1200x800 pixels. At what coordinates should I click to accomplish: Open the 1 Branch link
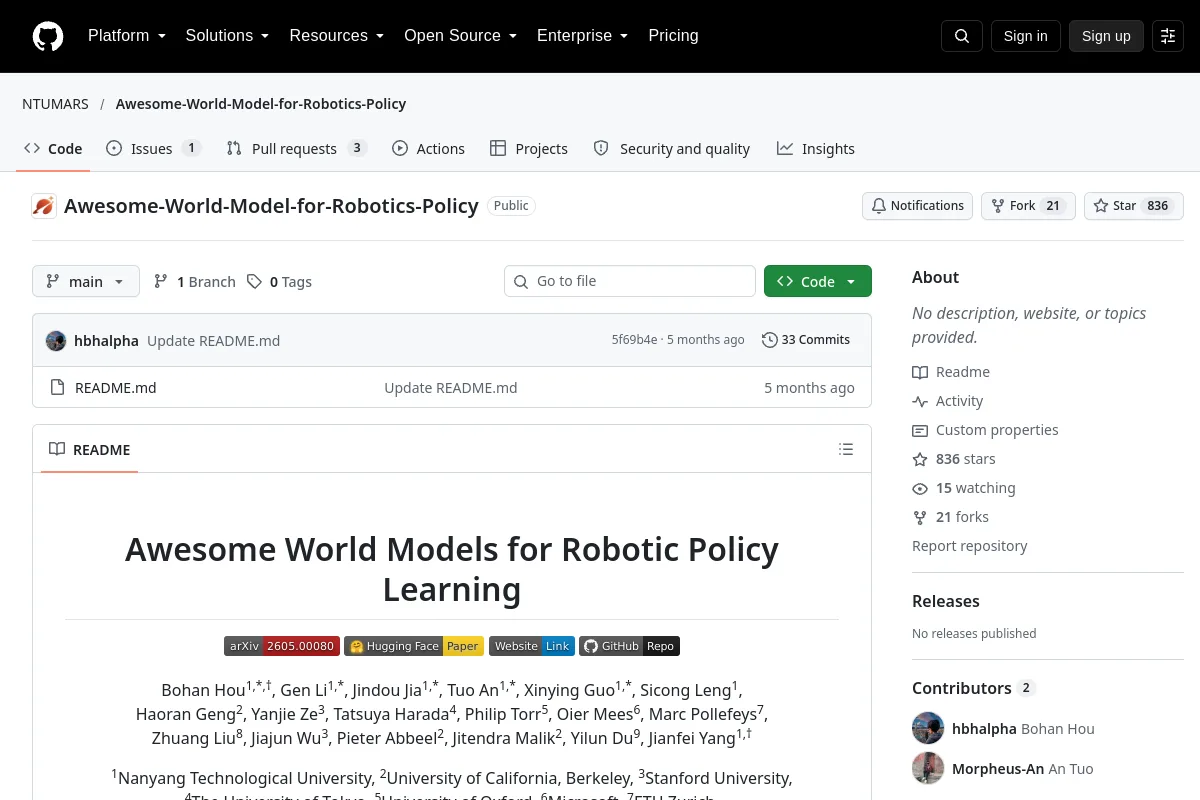click(194, 282)
